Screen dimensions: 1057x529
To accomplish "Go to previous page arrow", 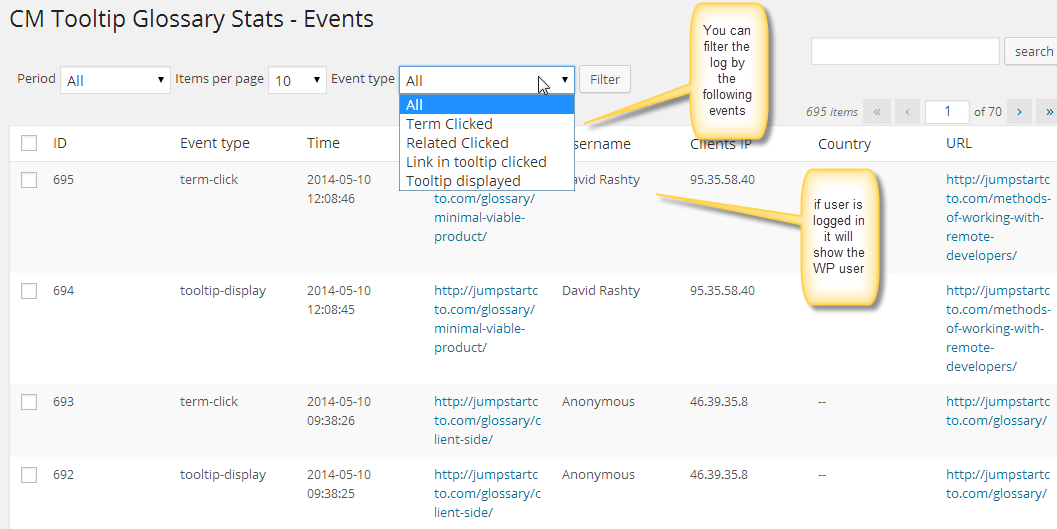I will pyautogui.click(x=908, y=112).
